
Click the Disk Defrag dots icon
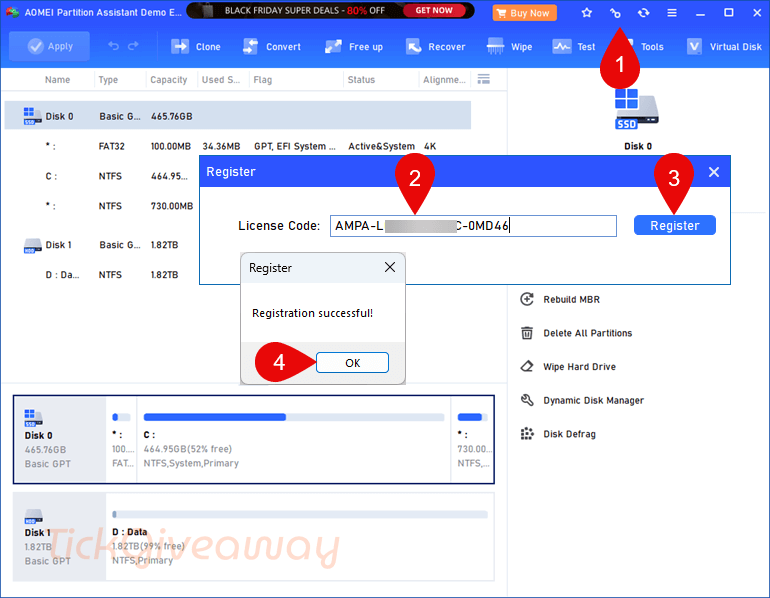pyautogui.click(x=527, y=434)
